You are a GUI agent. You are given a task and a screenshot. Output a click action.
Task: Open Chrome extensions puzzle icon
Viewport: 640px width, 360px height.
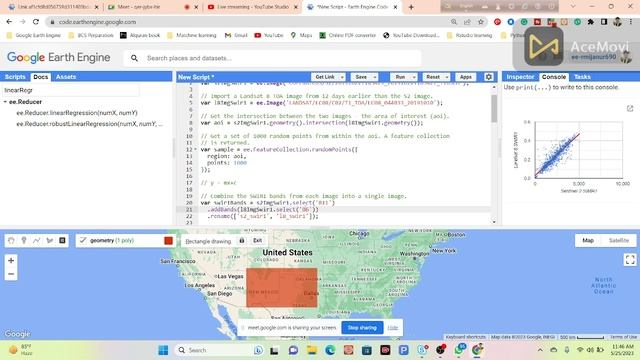591,22
